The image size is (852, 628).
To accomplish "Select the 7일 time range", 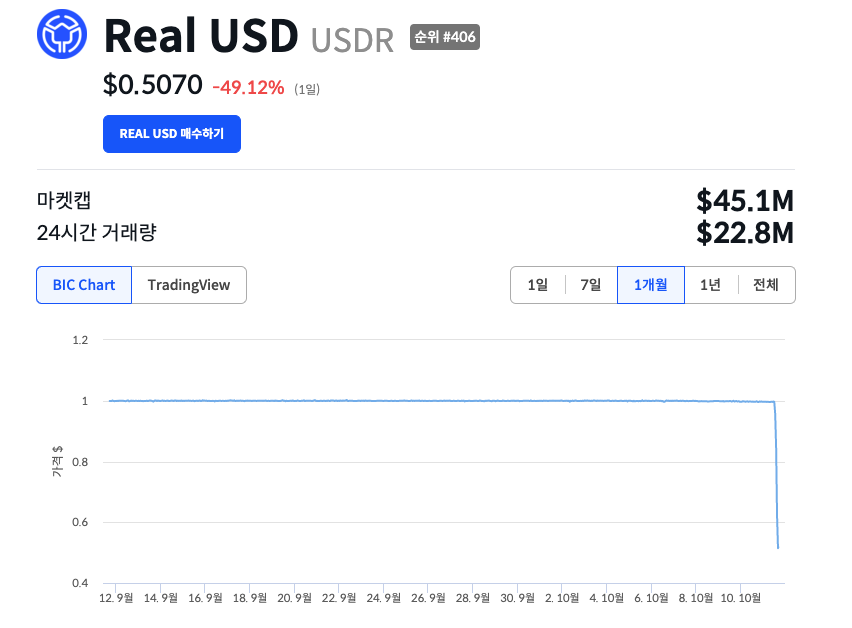I will (x=591, y=285).
